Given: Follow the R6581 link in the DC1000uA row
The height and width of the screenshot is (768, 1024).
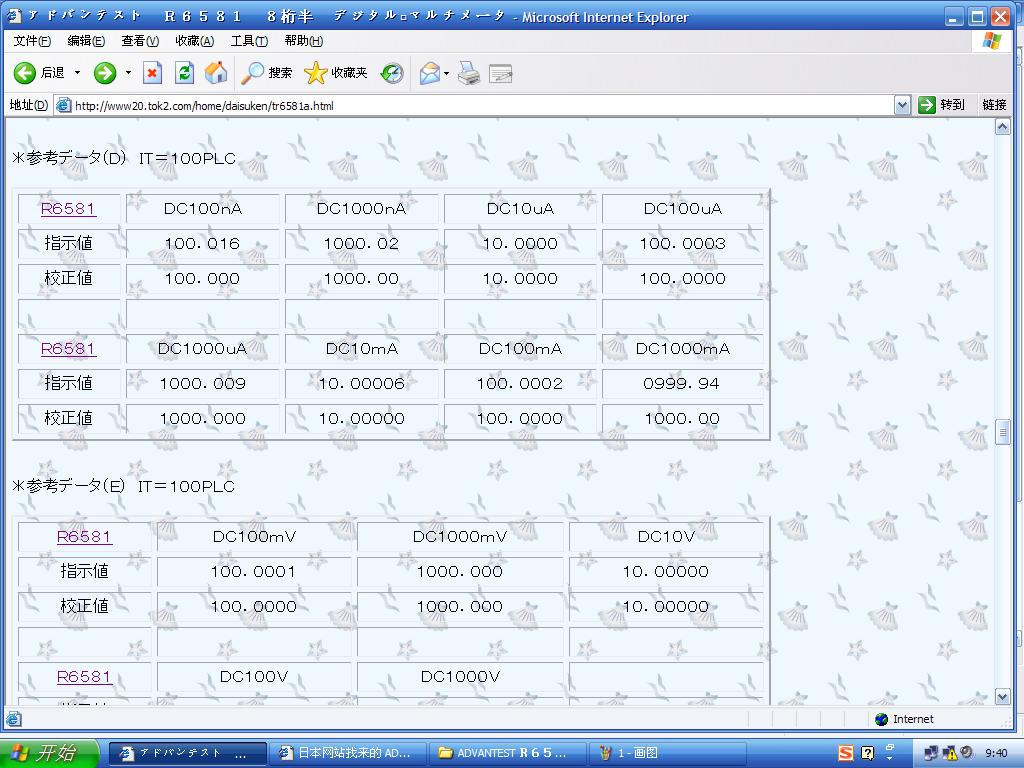Looking at the screenshot, I should (x=69, y=349).
